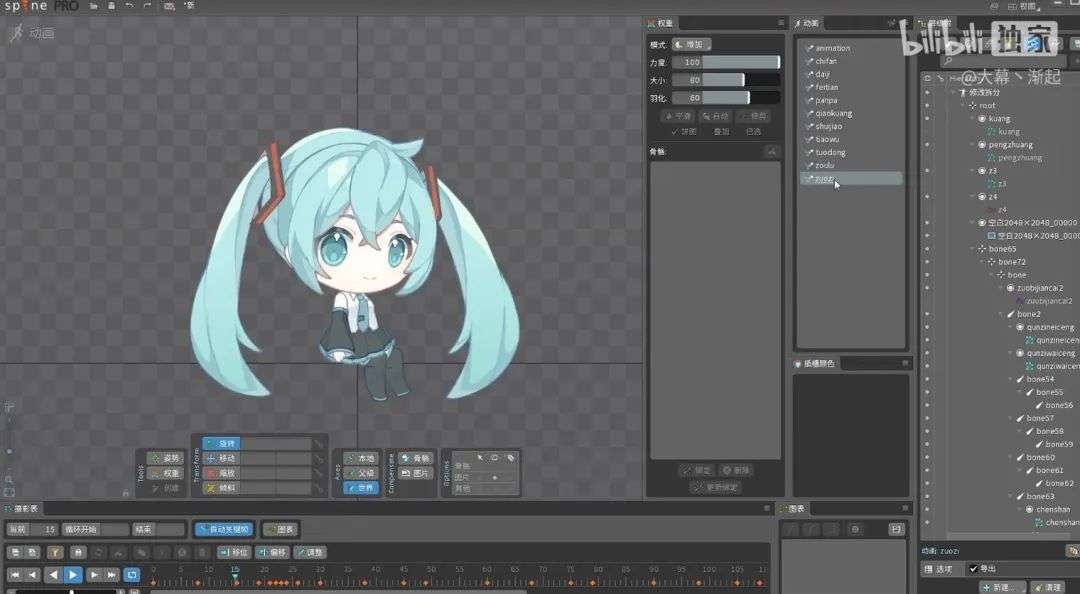Screen dimensions: 1080x594
Task: Switch to the Dopesheet (摄影表) tab
Action: click(21, 509)
